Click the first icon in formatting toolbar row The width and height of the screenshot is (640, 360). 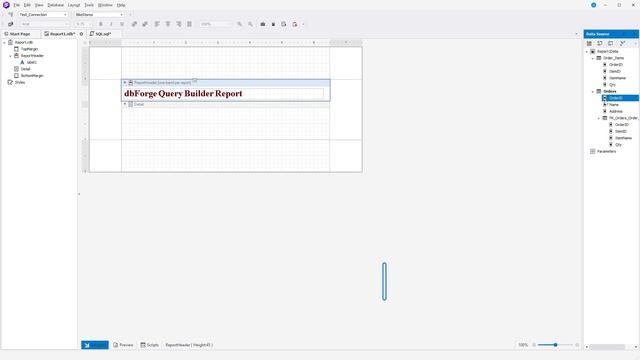(11, 24)
